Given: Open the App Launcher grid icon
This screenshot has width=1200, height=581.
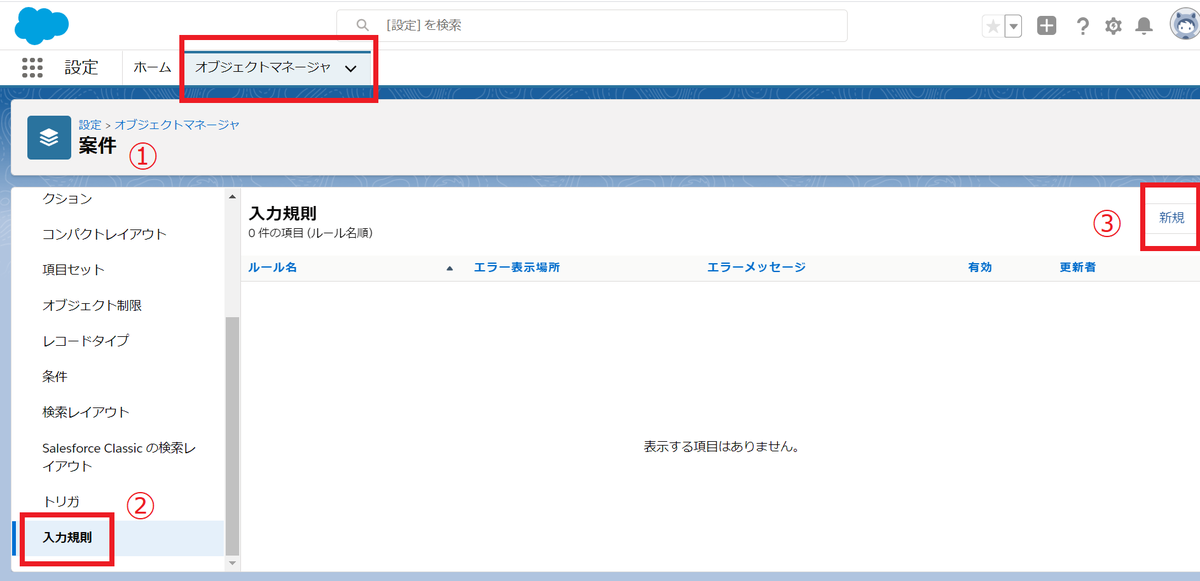Looking at the screenshot, I should click(32, 67).
